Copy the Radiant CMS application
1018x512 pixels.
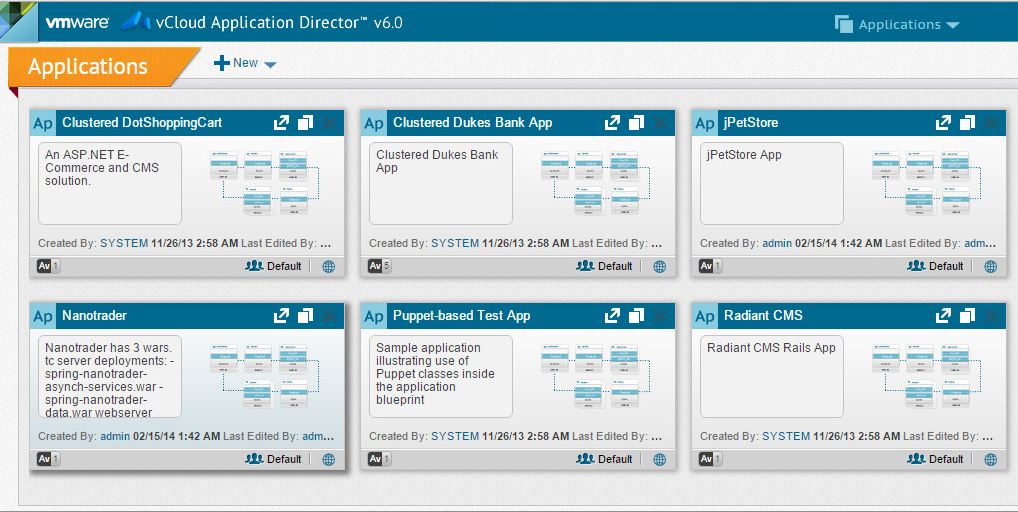[967, 315]
